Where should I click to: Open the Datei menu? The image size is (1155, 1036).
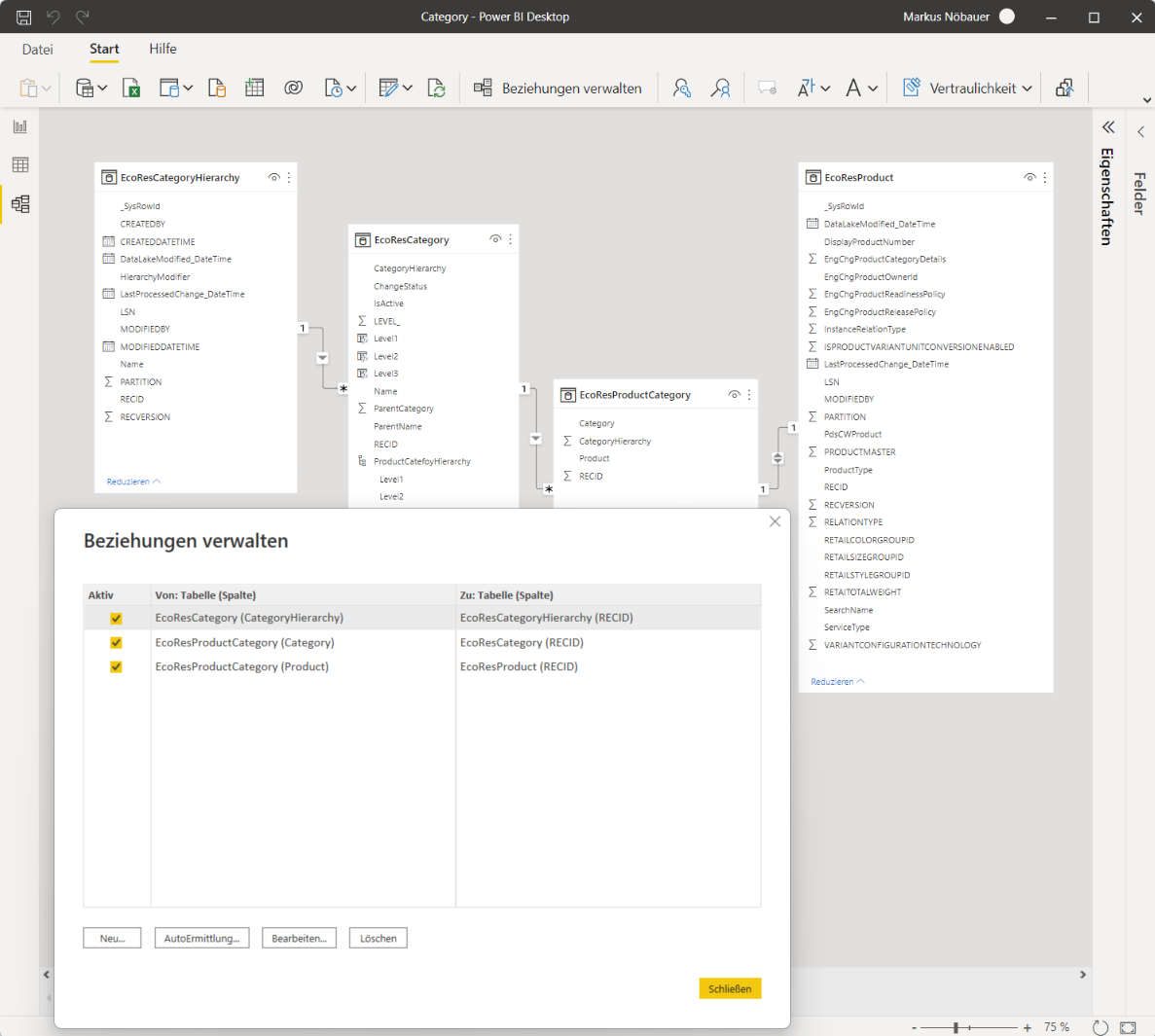tap(38, 50)
